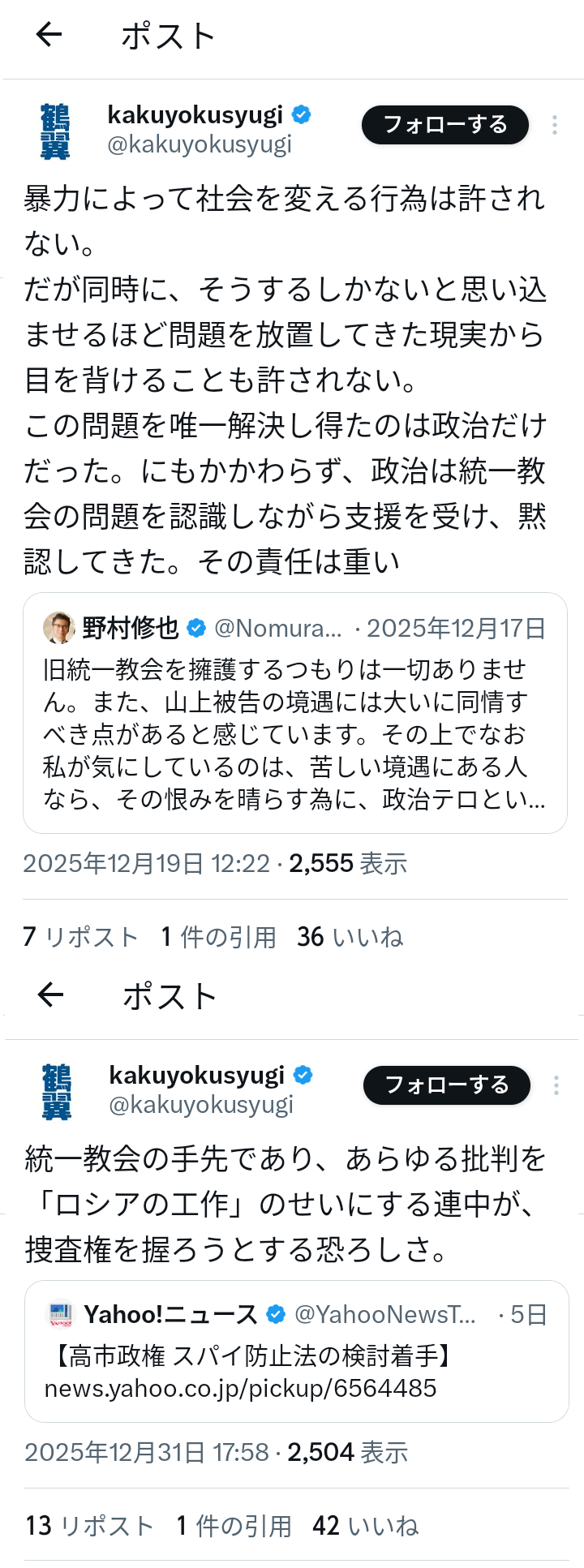This screenshot has width=584, height=1568.
Task: View the 36 いいね list
Action: coord(350,937)
